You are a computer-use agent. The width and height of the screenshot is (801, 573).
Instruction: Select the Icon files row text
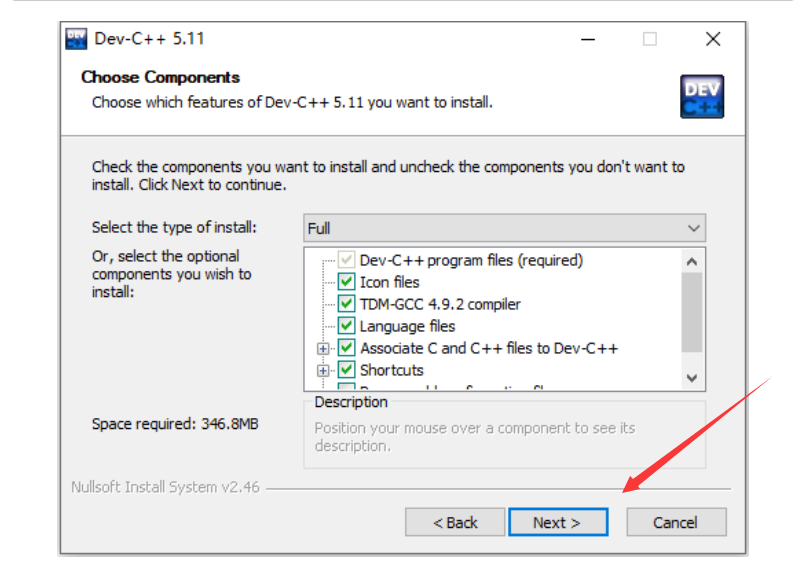[389, 282]
